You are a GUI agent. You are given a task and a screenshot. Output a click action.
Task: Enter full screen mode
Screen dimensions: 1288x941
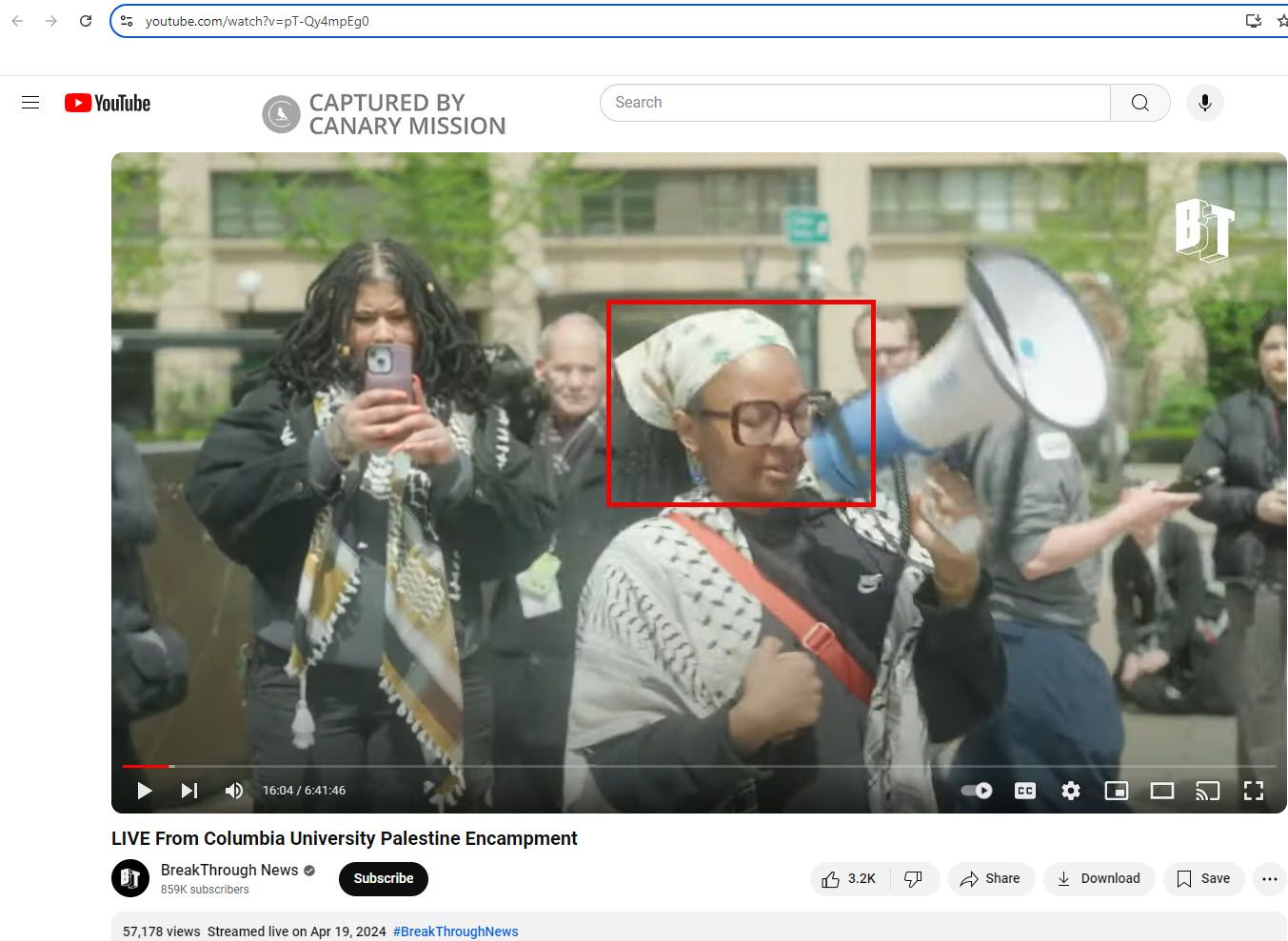1254,791
